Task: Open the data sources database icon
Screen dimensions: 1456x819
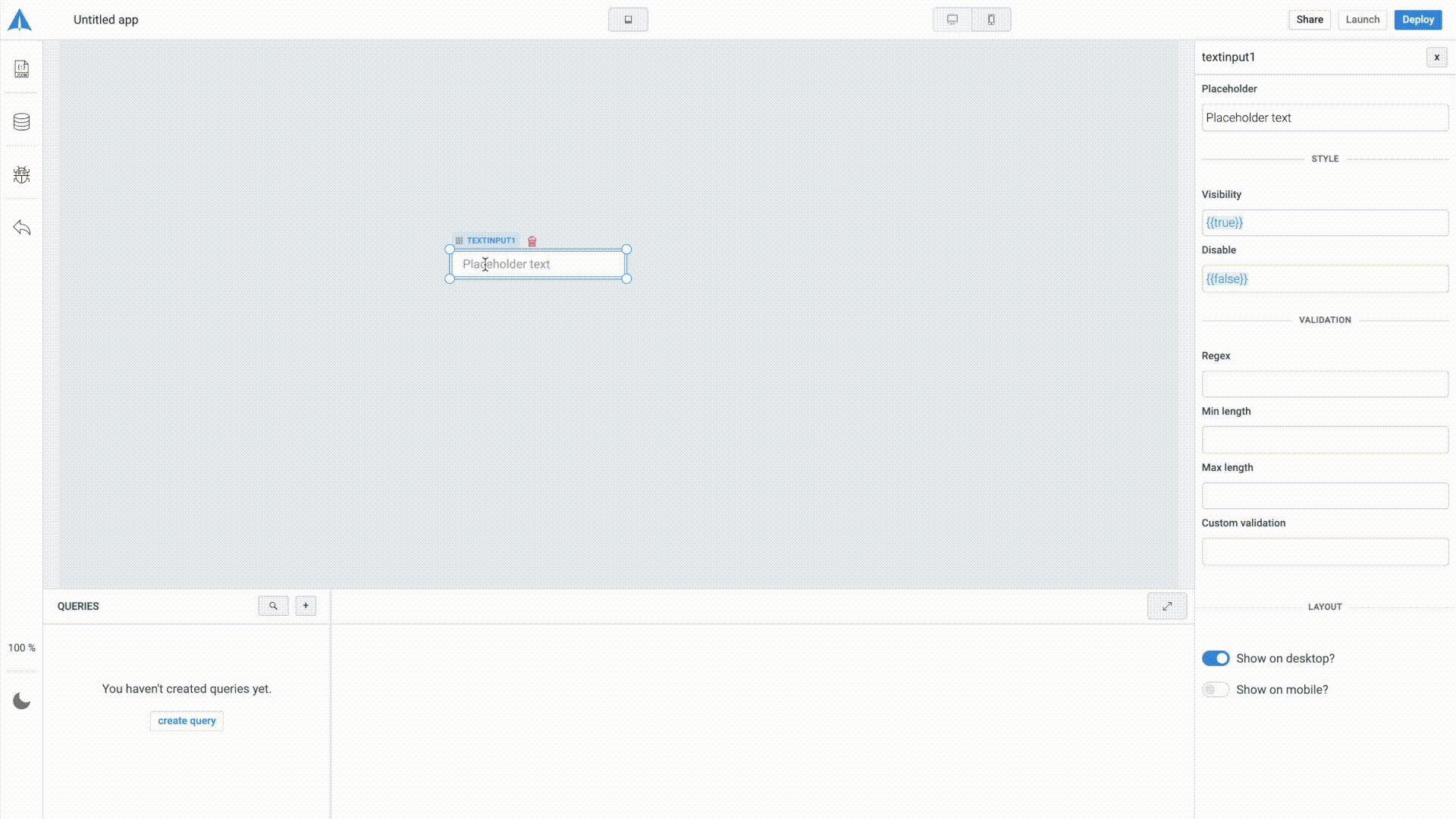Action: coord(21,121)
